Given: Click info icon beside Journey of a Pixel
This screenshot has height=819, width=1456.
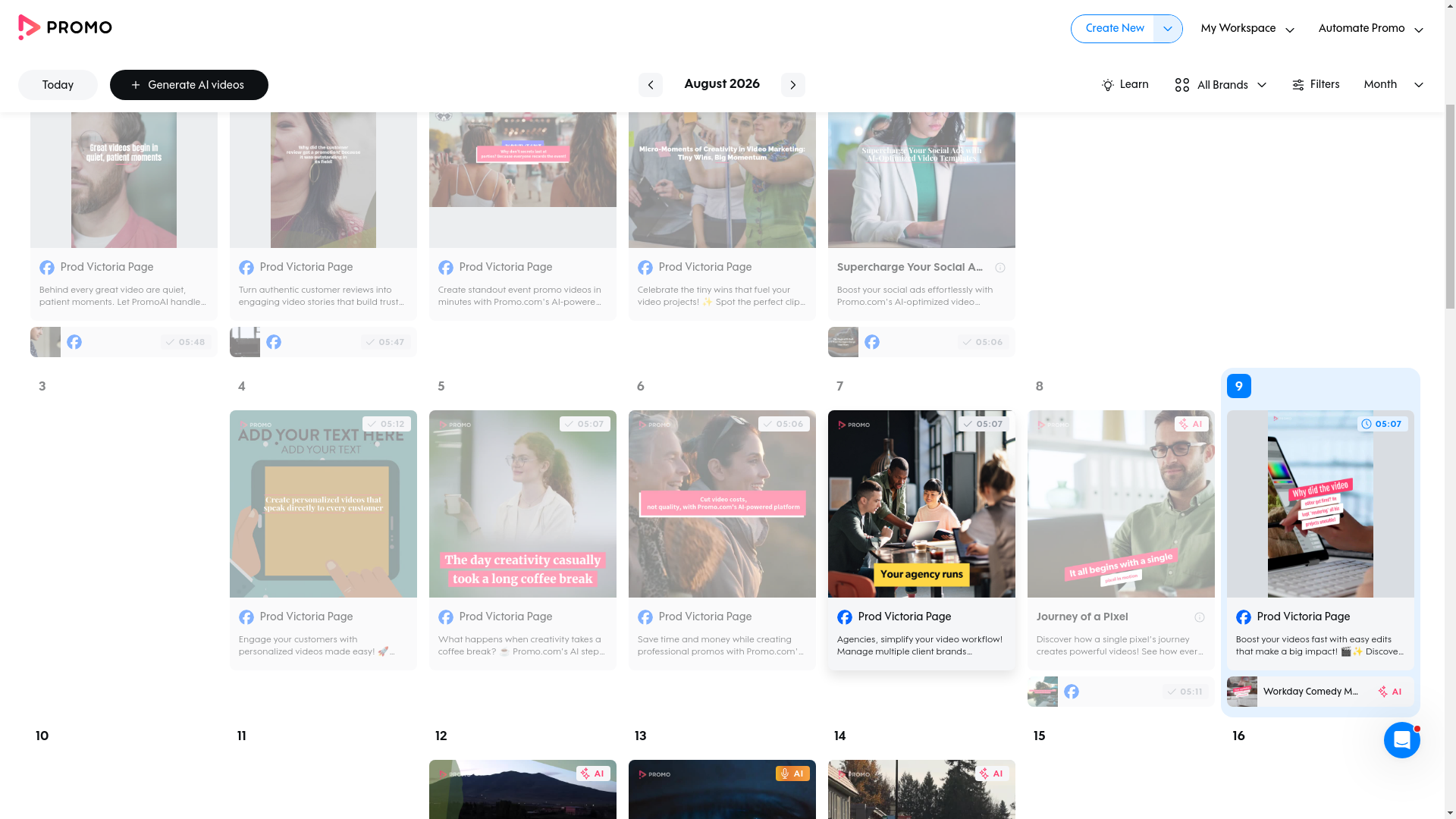Looking at the screenshot, I should pyautogui.click(x=1200, y=617).
